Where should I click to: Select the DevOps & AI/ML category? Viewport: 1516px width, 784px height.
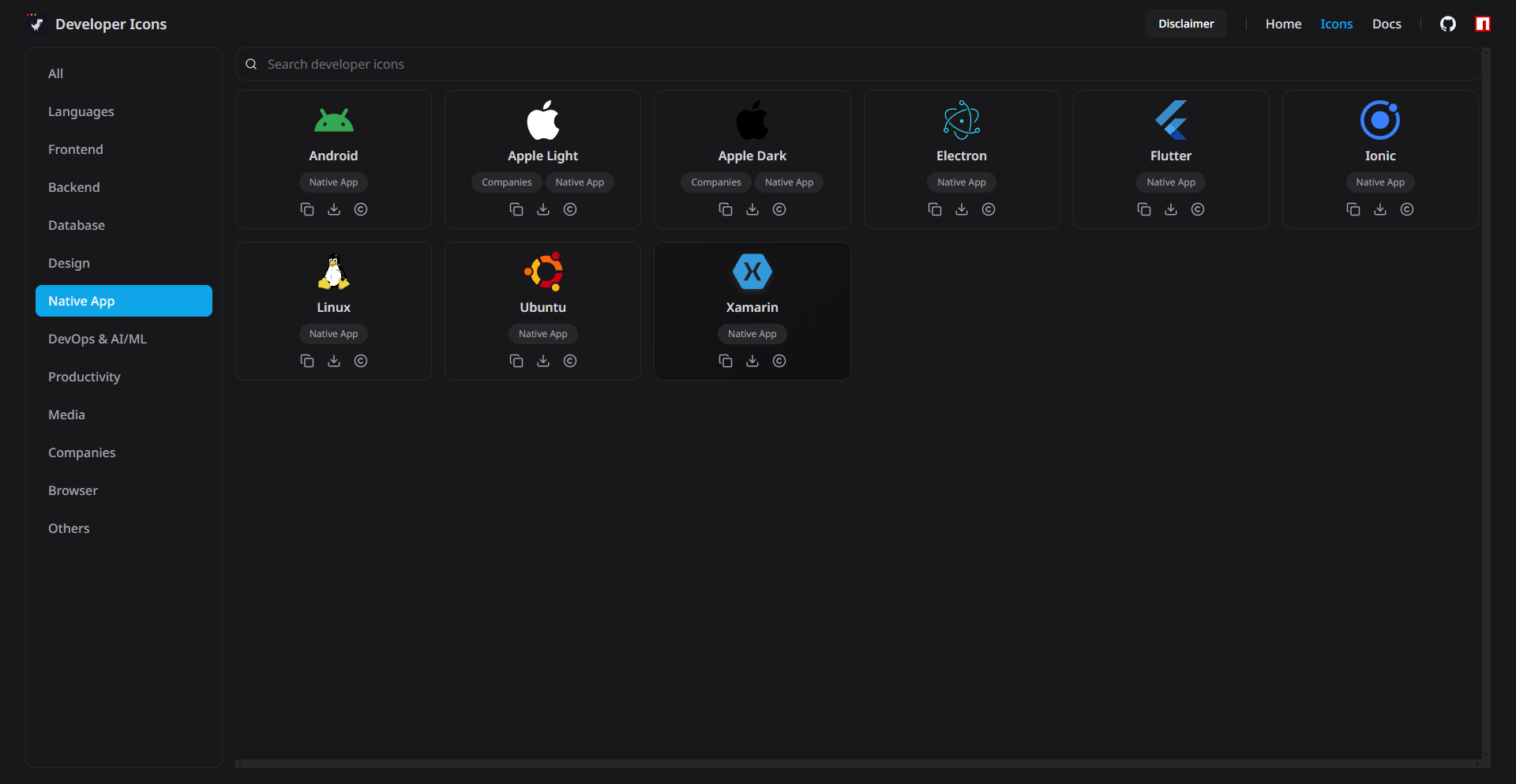point(124,339)
